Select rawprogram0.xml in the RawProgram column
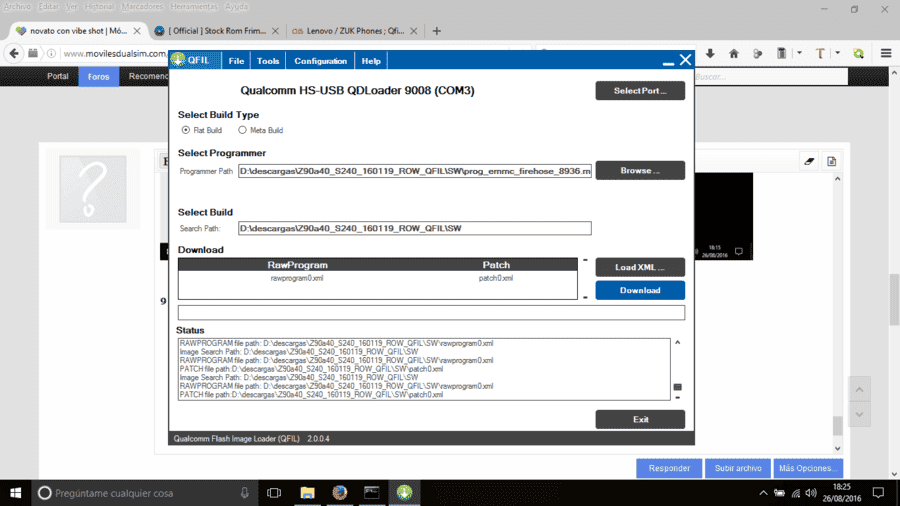Screen dimensions: 900x506 tap(297, 278)
